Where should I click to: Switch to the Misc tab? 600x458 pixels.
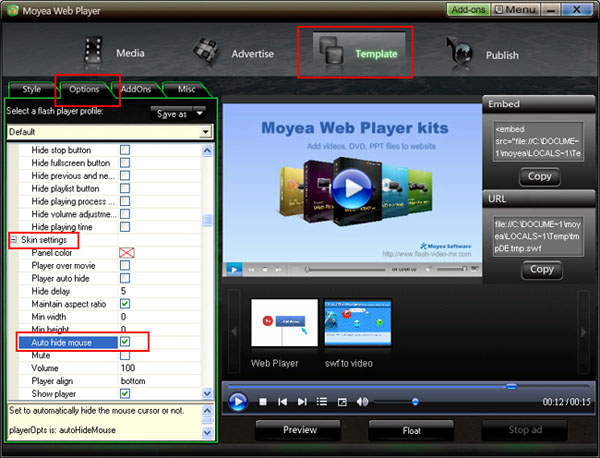click(186, 89)
